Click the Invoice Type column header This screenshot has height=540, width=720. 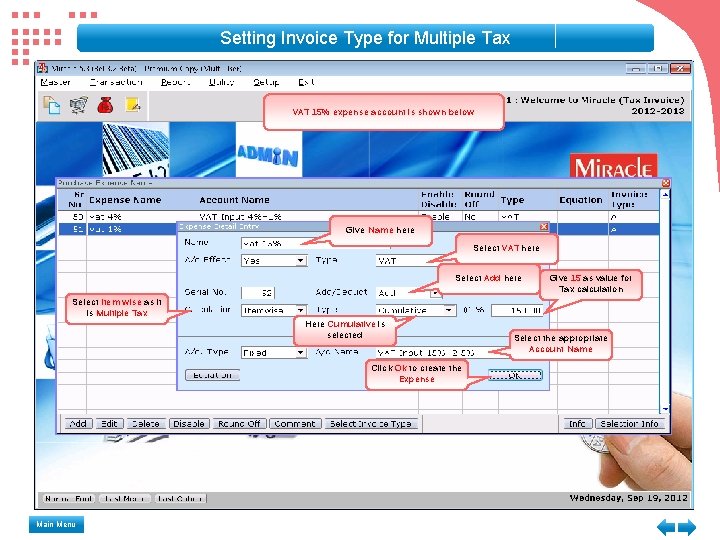[x=630, y=199]
